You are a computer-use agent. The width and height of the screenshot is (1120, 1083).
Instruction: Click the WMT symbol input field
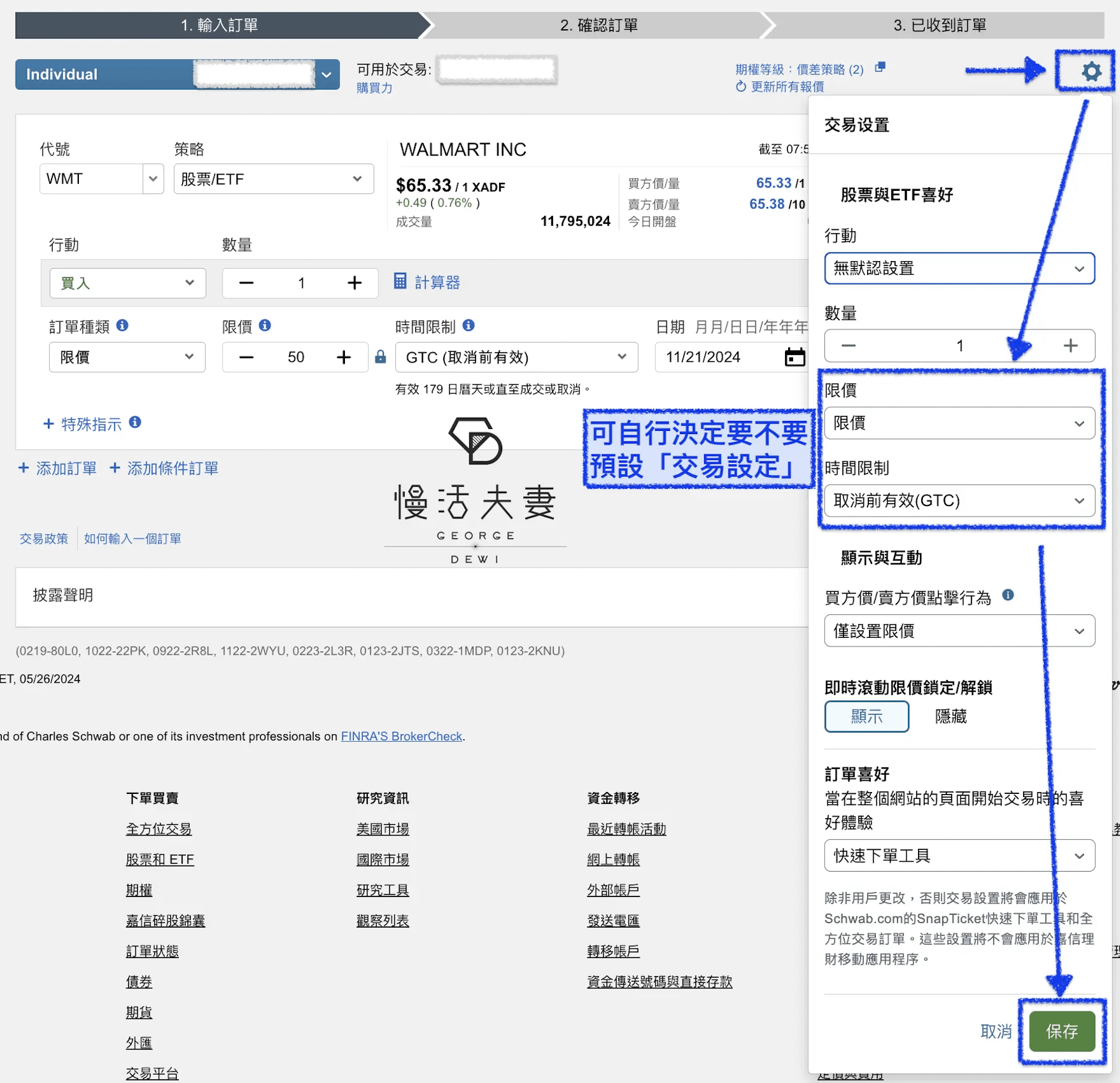point(91,179)
